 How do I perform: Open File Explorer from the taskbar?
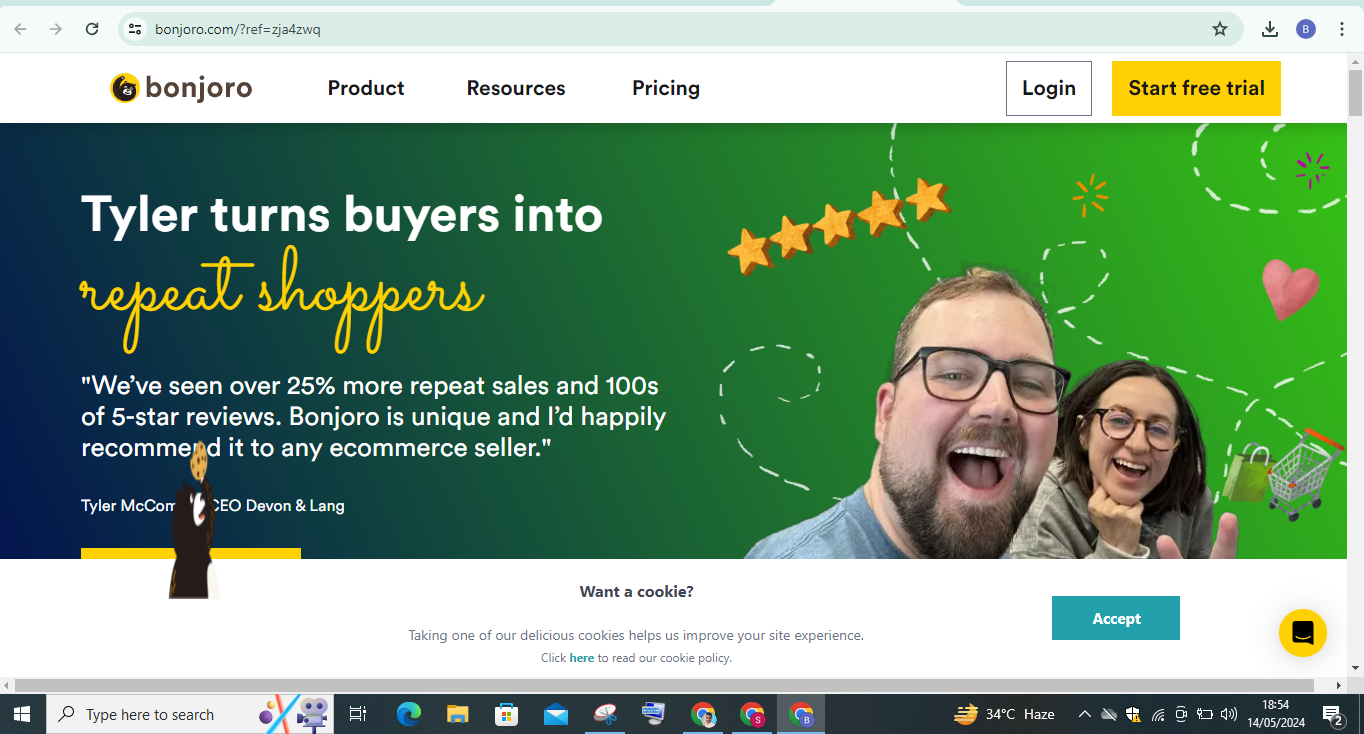pyautogui.click(x=457, y=714)
